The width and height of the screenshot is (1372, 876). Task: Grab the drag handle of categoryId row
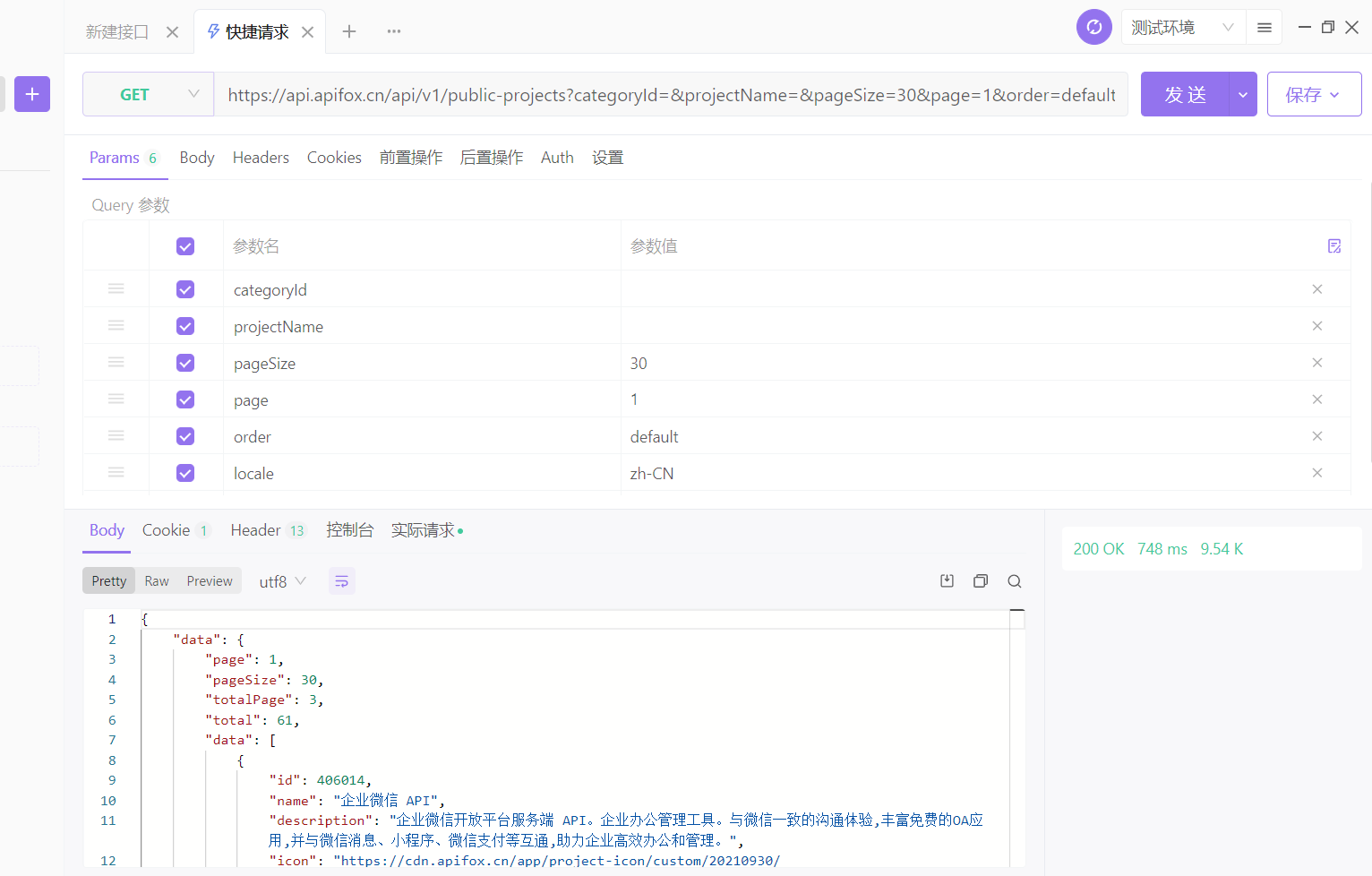(116, 288)
